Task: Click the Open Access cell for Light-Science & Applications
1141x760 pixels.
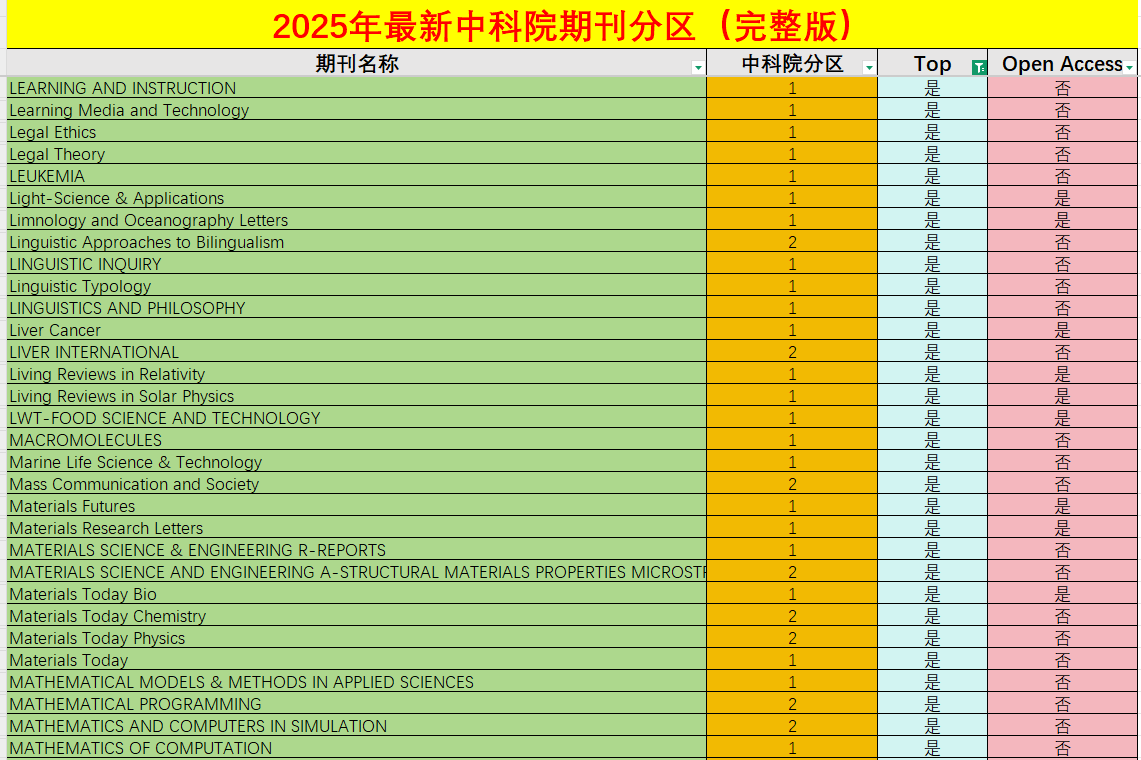Action: 1063,198
